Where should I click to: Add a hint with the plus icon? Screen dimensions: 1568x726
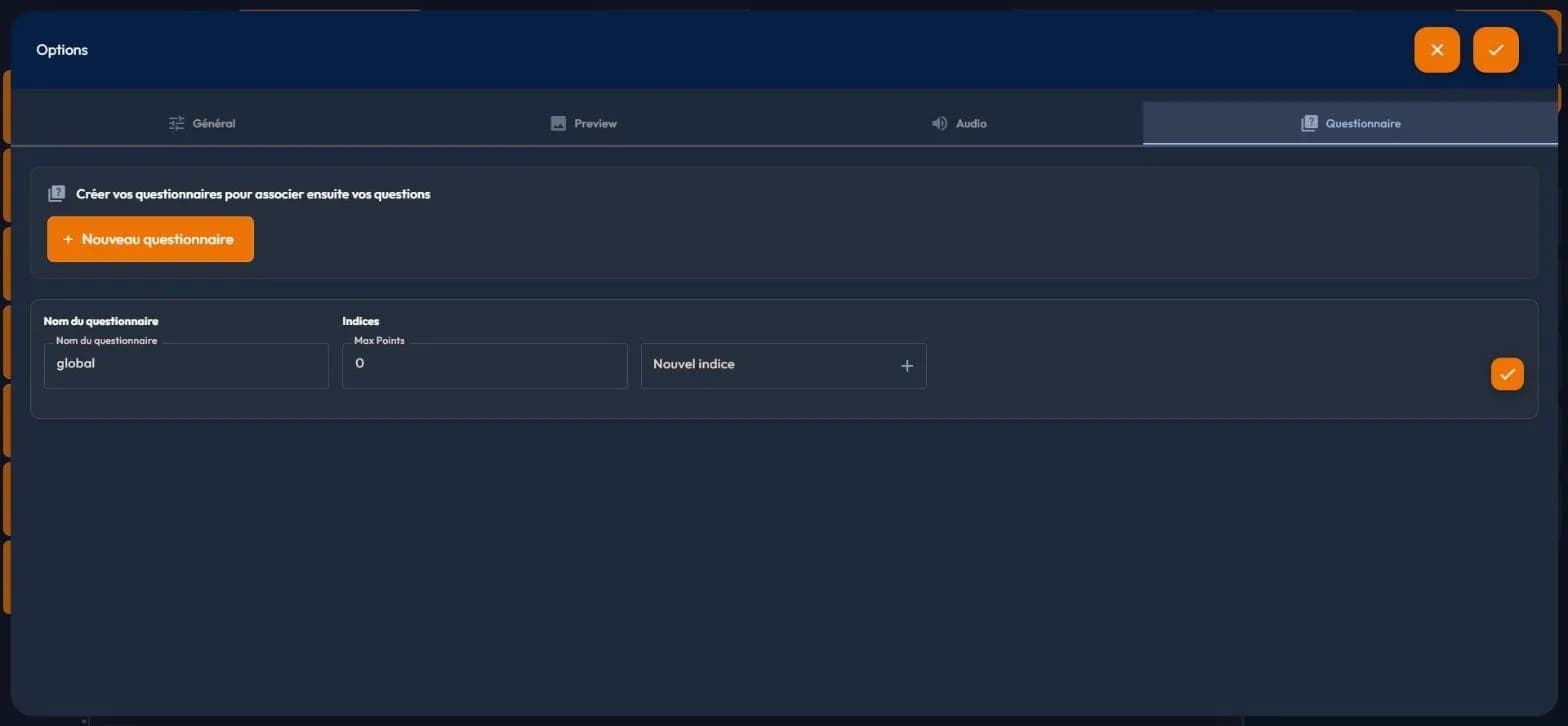[x=907, y=366]
